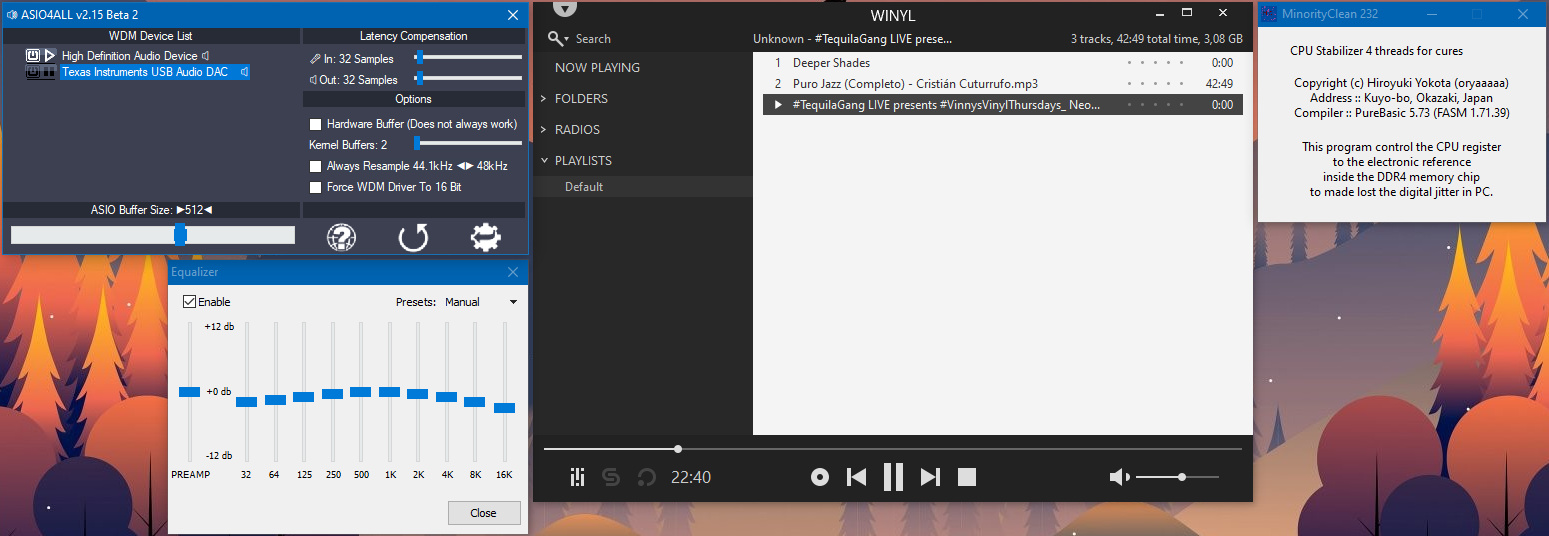Select Texas Instruments USB Audio DAC
The width and height of the screenshot is (1549, 536).
coord(147,72)
